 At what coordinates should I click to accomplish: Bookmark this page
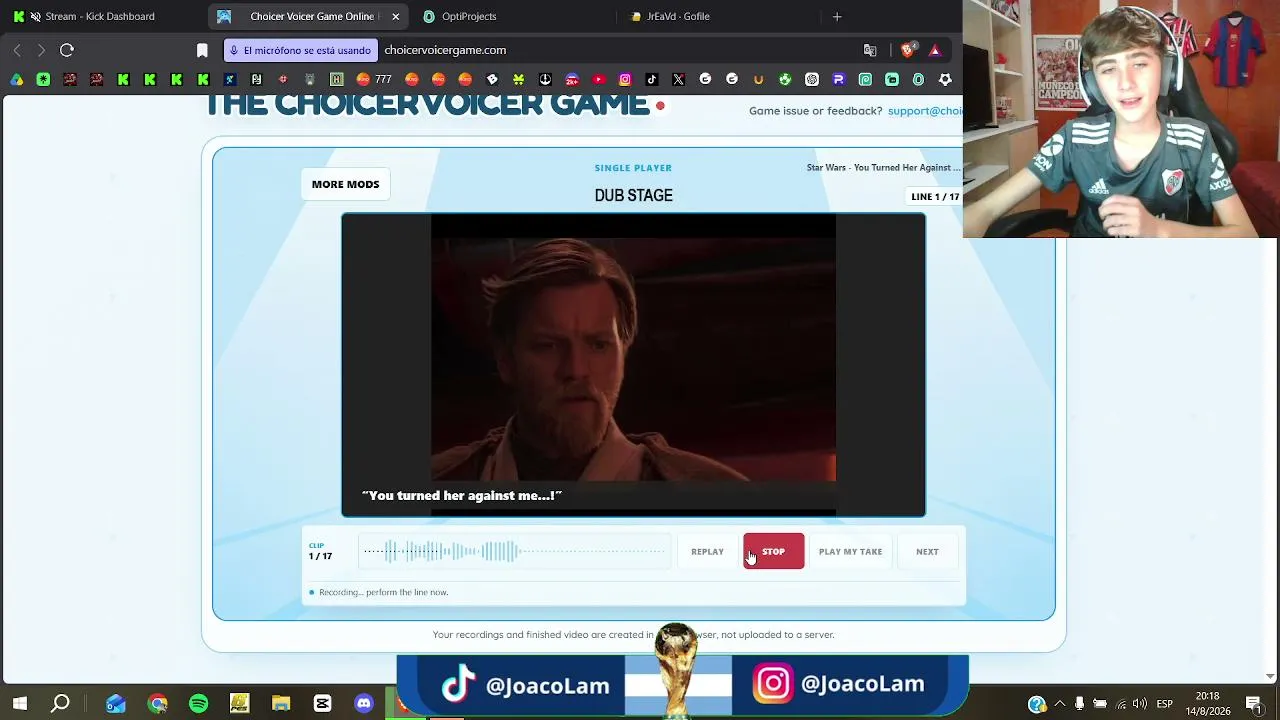(202, 50)
